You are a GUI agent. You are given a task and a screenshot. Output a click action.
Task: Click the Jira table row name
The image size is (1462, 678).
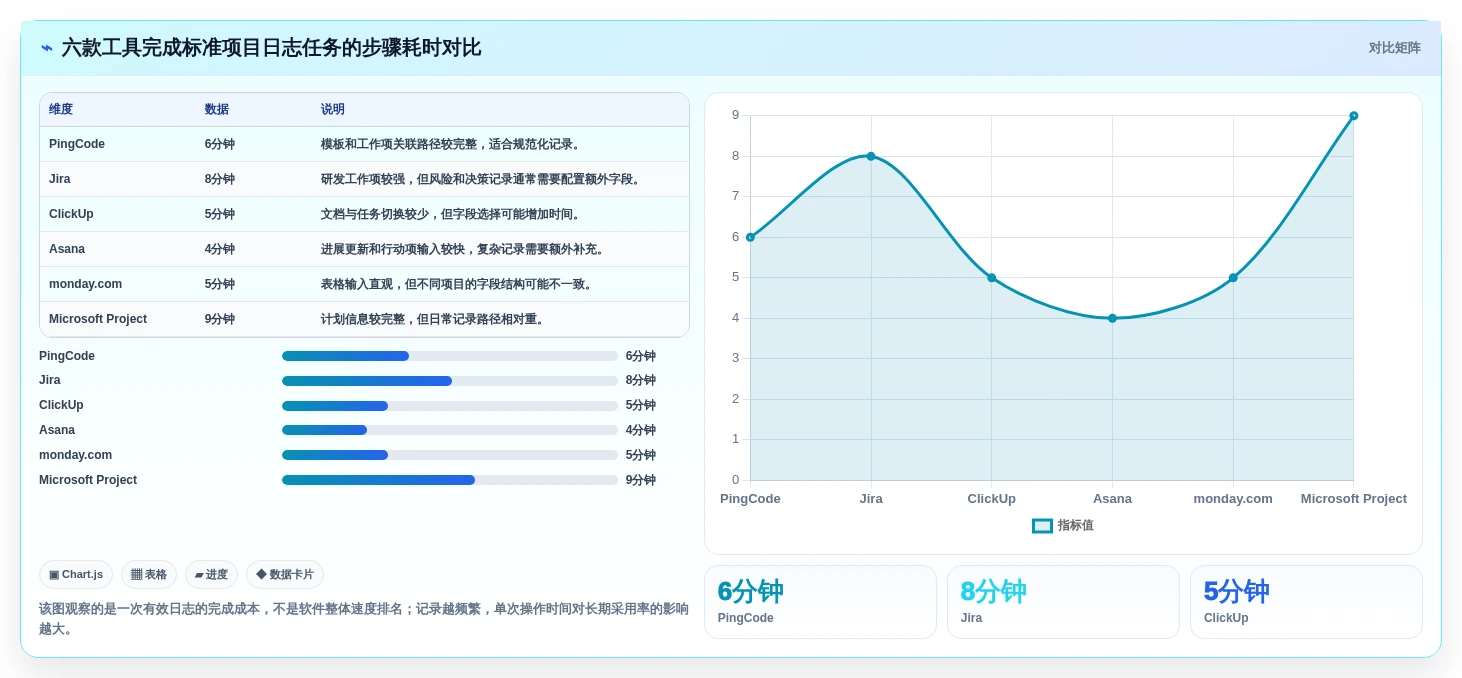point(60,179)
